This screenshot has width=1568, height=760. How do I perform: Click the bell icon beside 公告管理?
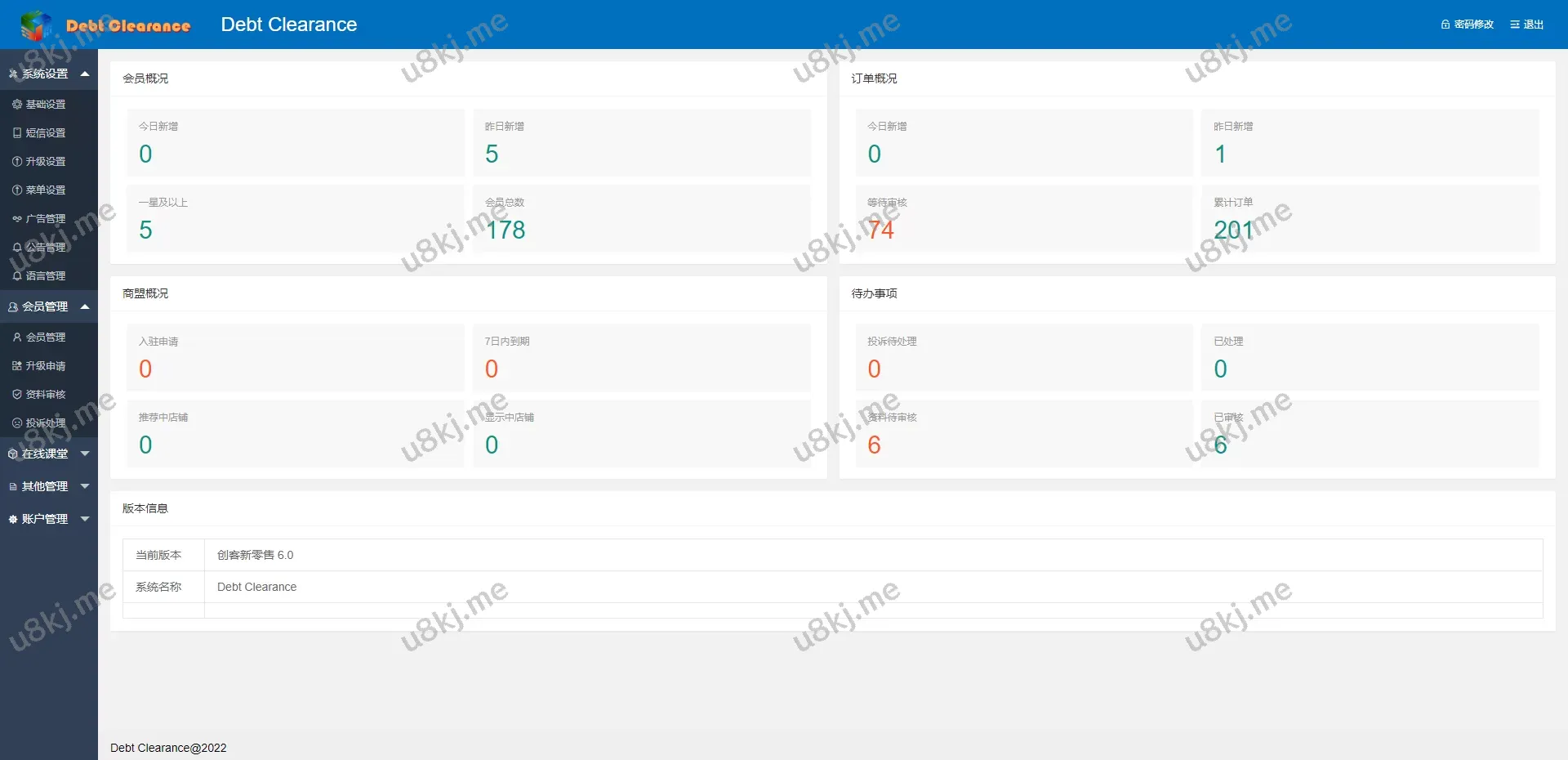[17, 248]
